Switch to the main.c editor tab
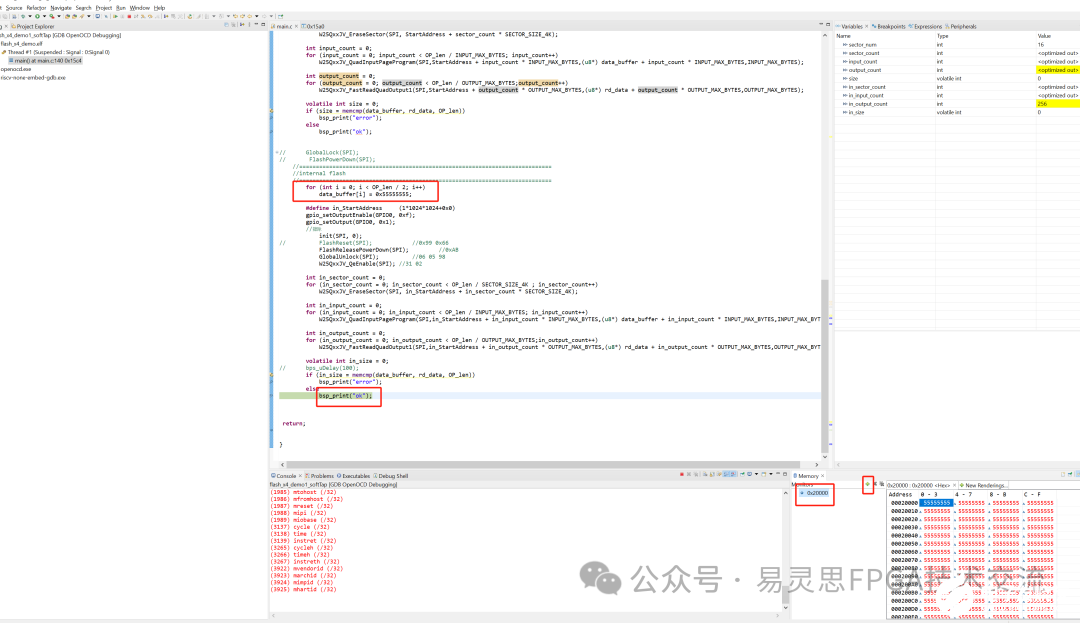1080x623 pixels. tap(284, 26)
